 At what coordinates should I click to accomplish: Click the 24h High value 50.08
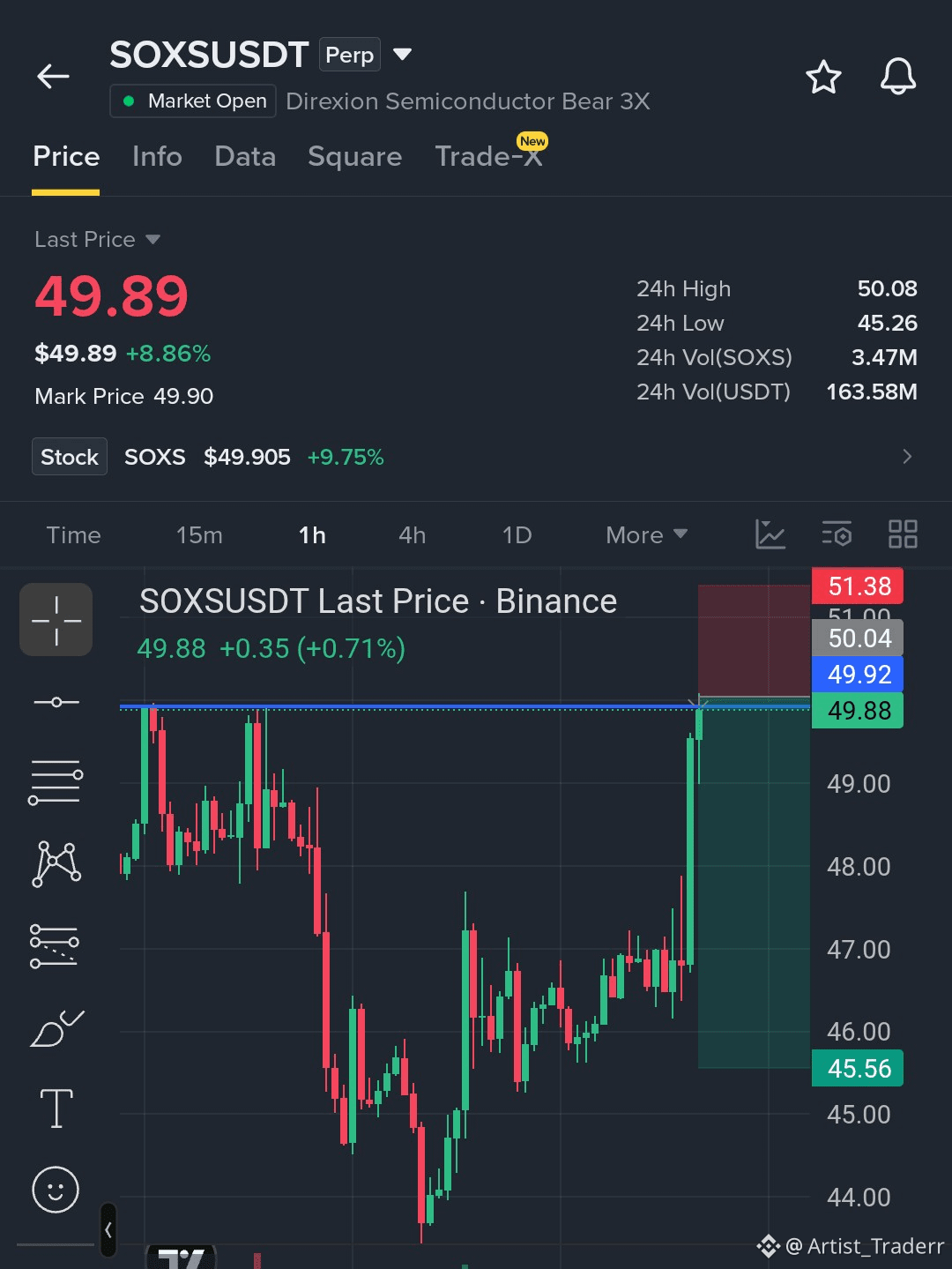coord(887,288)
